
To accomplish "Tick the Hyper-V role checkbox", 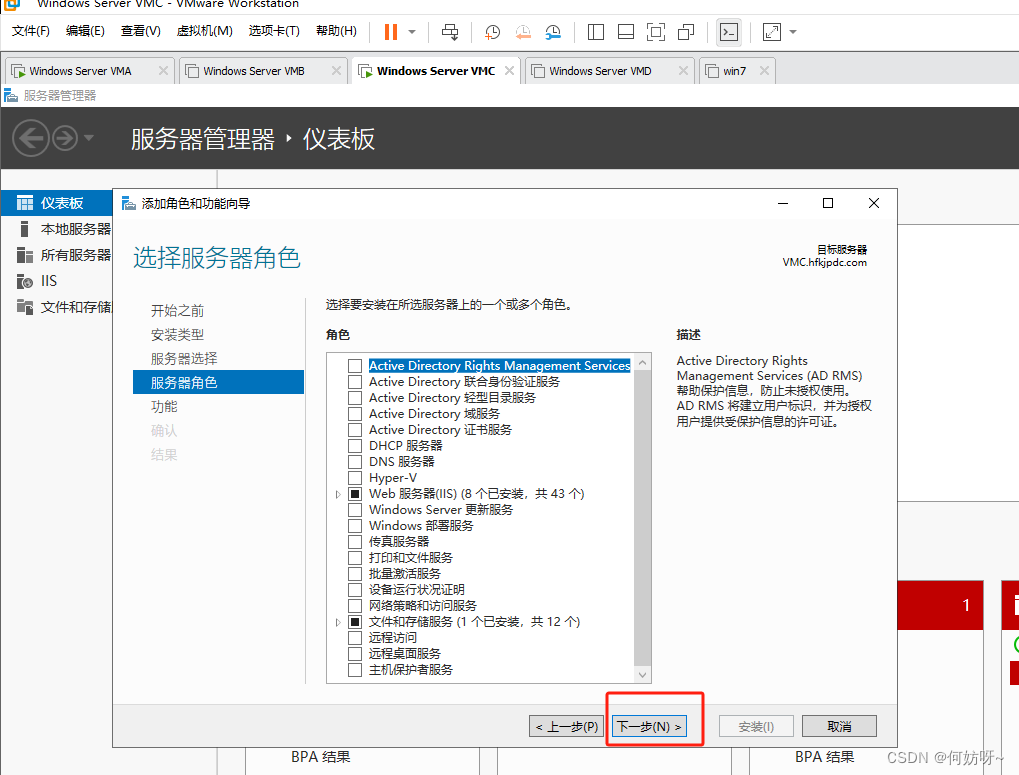I will [x=355, y=478].
